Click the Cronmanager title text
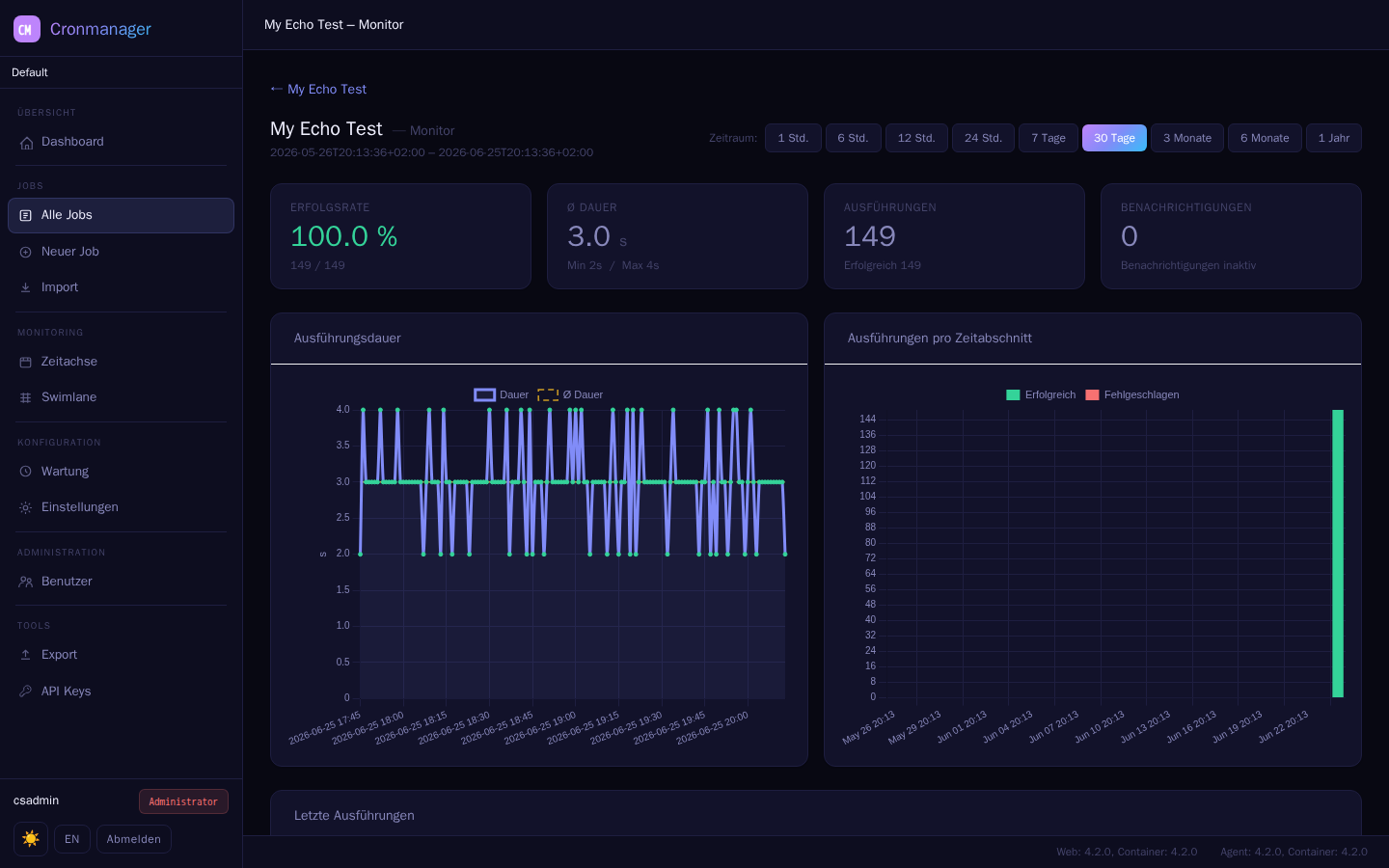1389x868 pixels. [100, 29]
